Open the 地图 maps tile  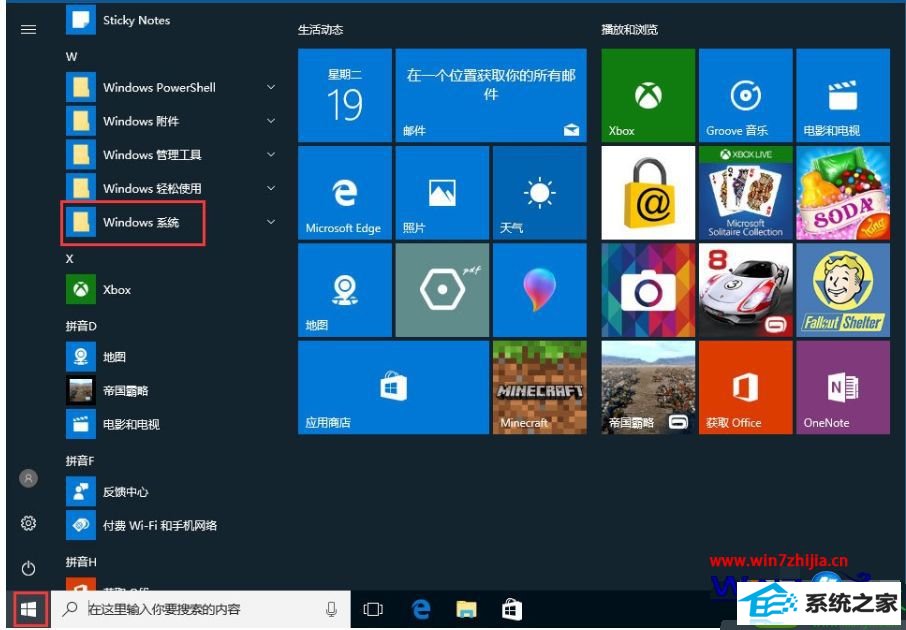point(345,290)
